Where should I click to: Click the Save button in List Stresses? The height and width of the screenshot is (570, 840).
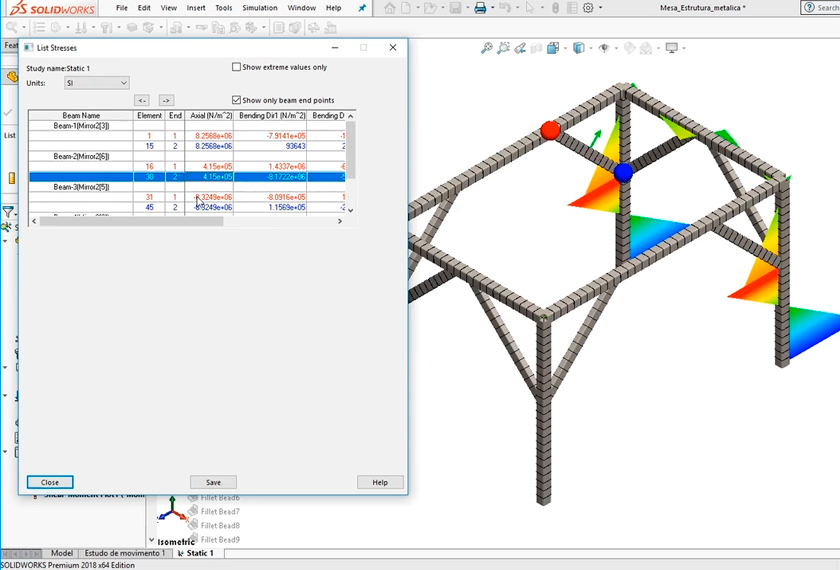coord(213,482)
